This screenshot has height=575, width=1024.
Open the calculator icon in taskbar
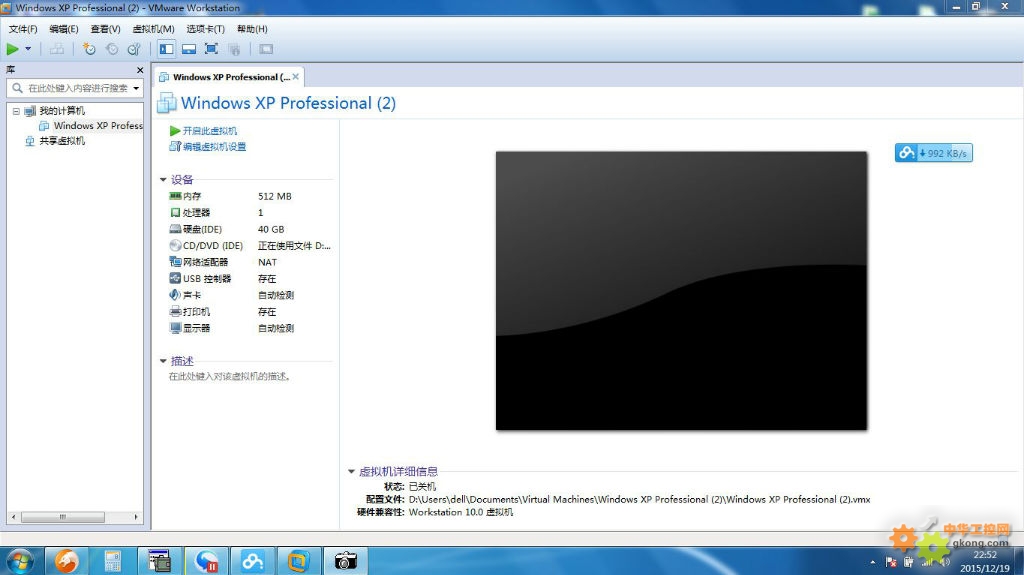click(113, 561)
